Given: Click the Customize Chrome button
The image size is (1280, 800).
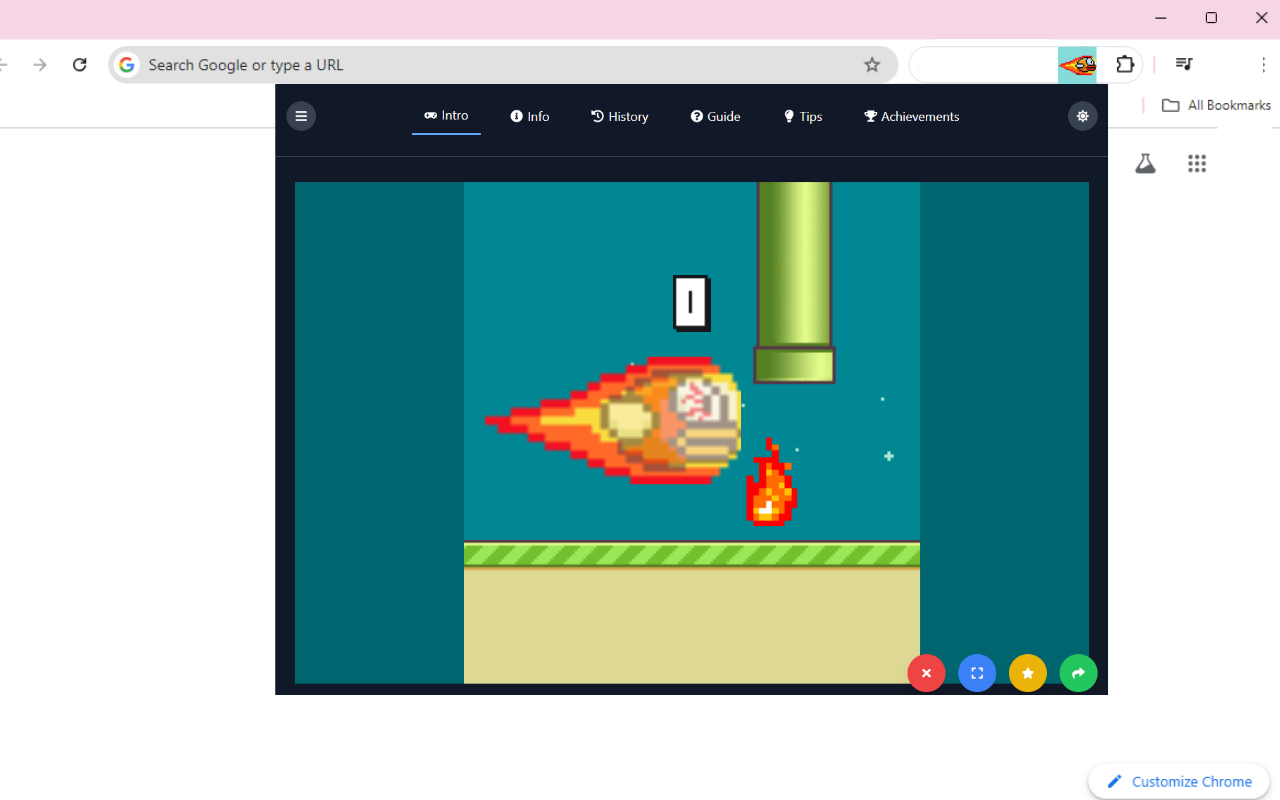Looking at the screenshot, I should pyautogui.click(x=1178, y=781).
